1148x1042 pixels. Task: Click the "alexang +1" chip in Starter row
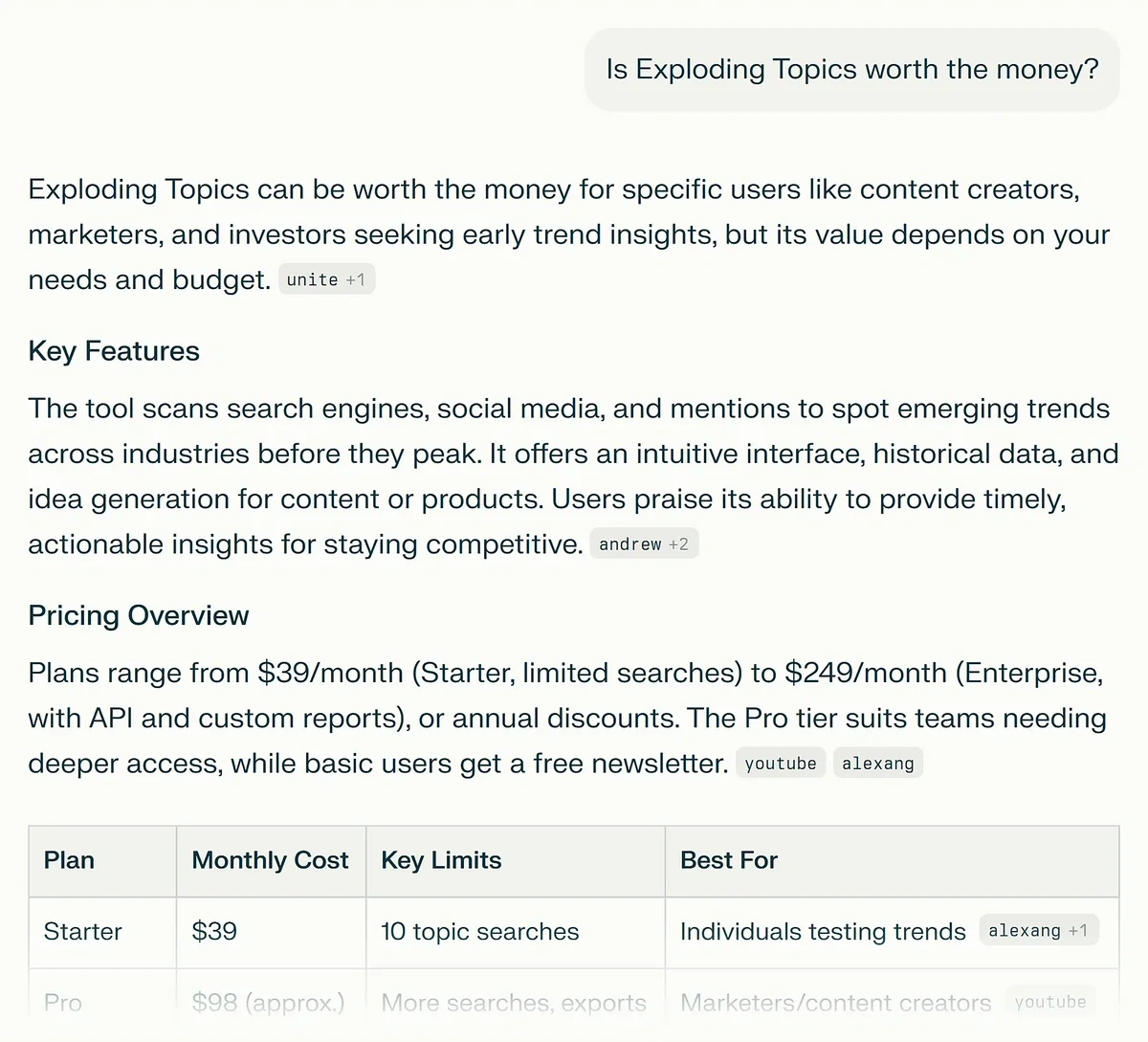coord(1038,929)
